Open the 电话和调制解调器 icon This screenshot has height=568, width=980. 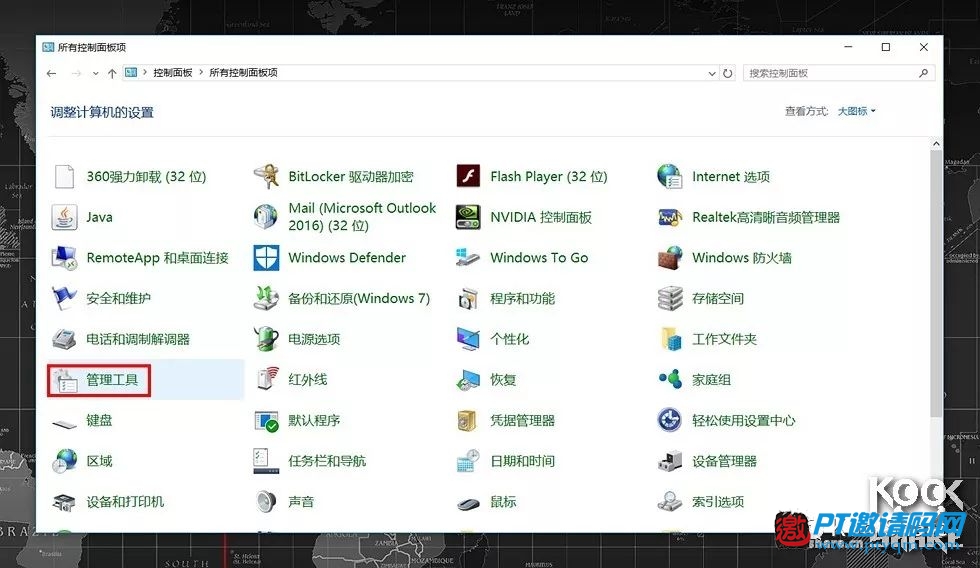[x=64, y=339]
